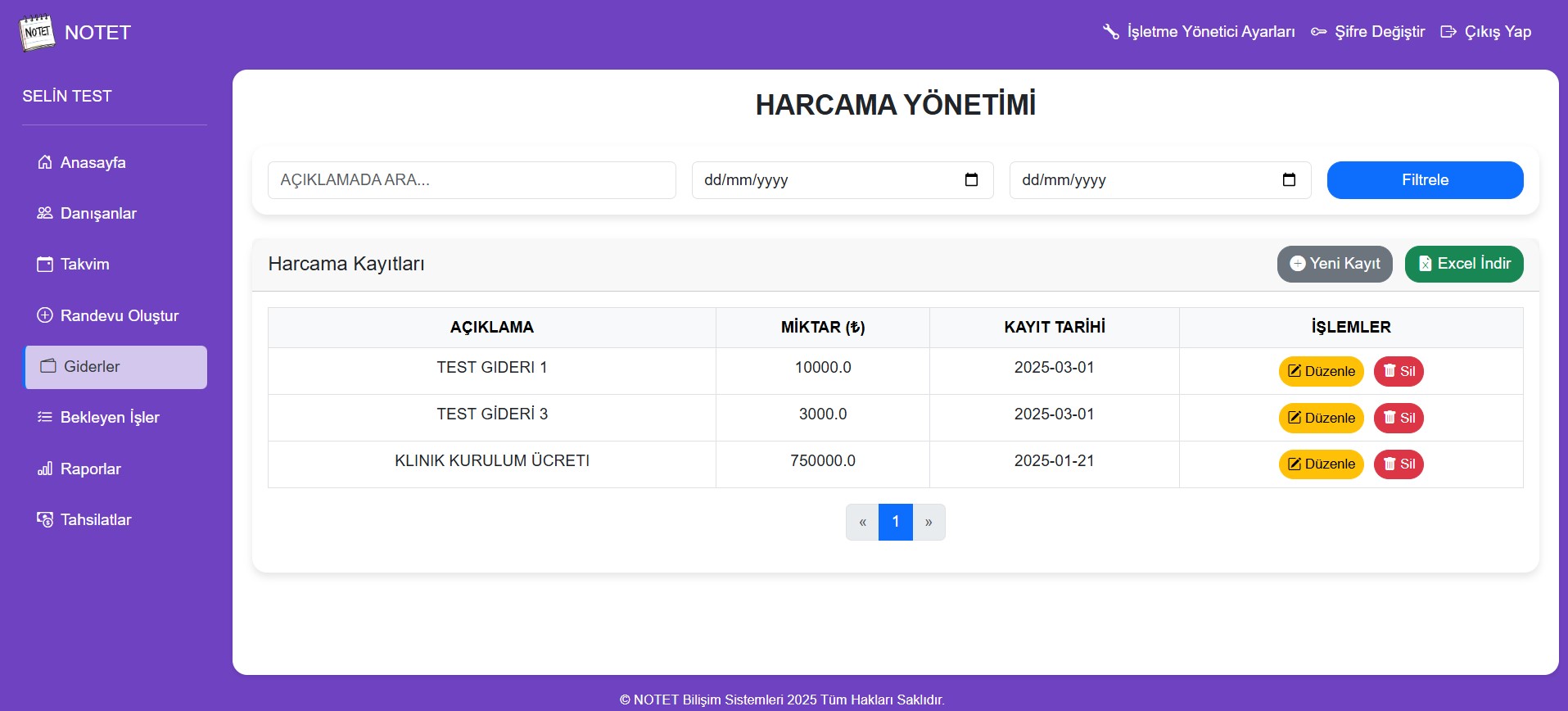Image resolution: width=1568 pixels, height=711 pixels.
Task: Click the list icon next to Bekleyen İşler
Action: [x=45, y=417]
